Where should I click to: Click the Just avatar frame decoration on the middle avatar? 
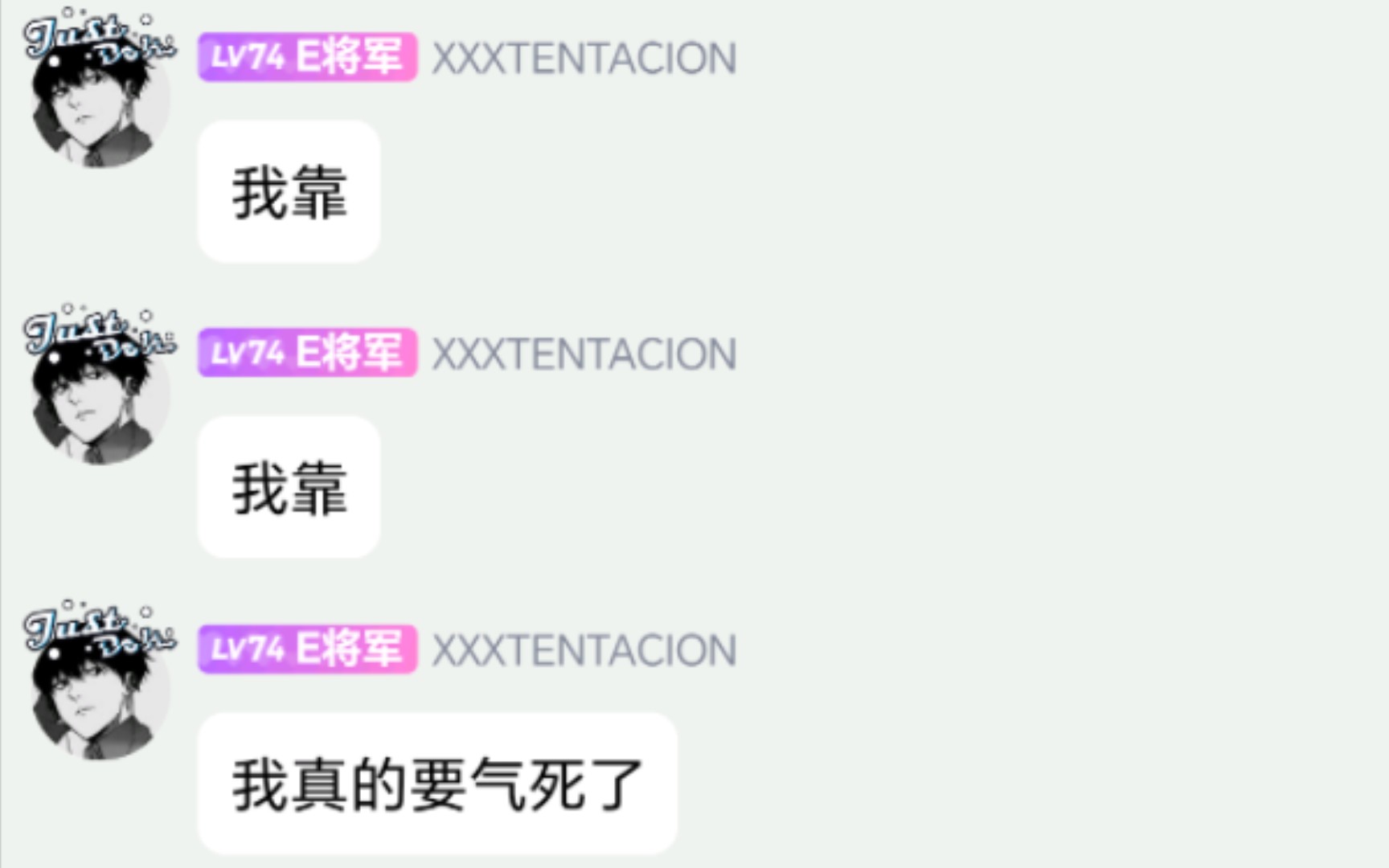[x=98, y=334]
